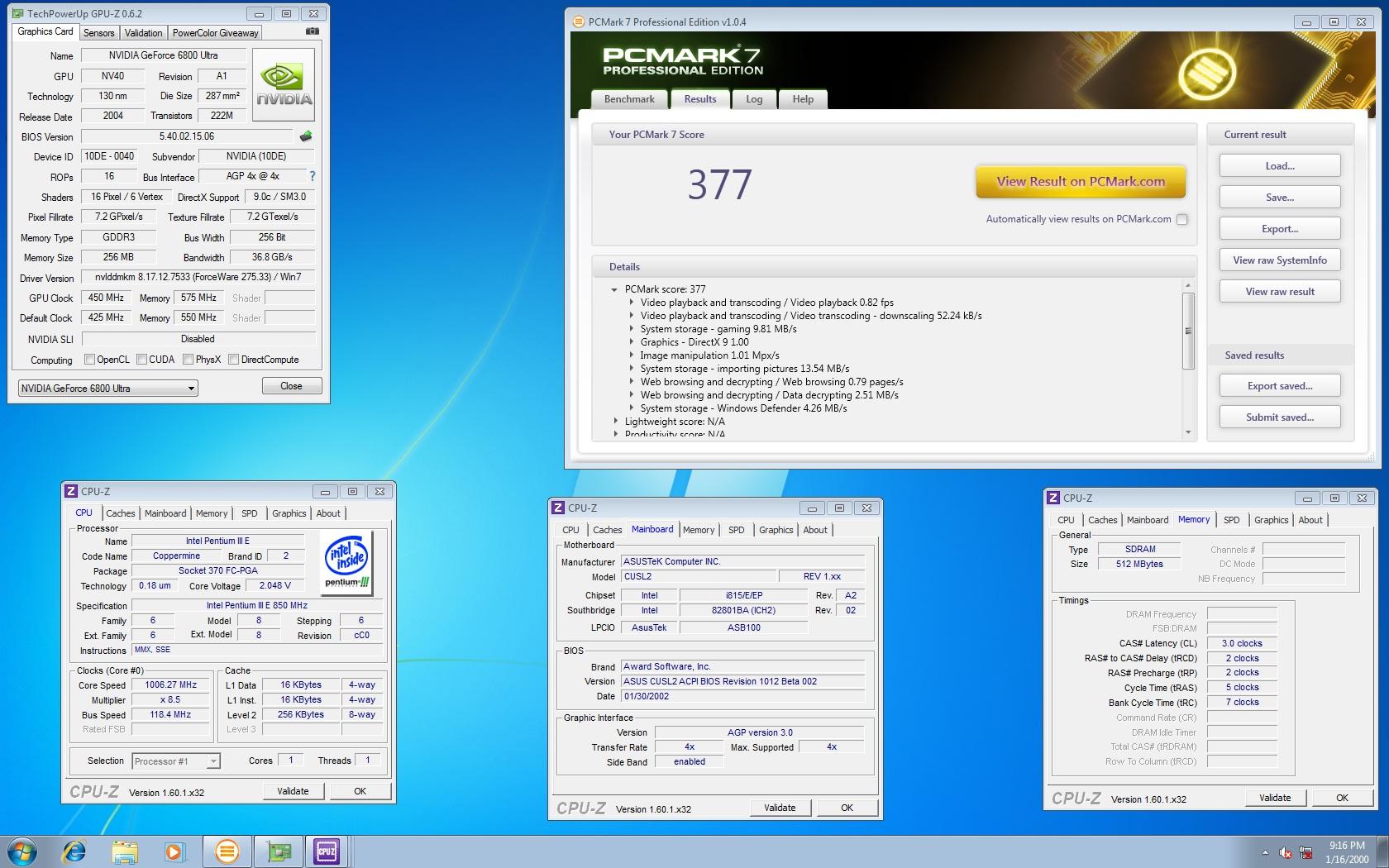Viewport: 1389px width, 868px height.
Task: Click the PCMark details scrollbar thumb
Action: (x=1188, y=331)
